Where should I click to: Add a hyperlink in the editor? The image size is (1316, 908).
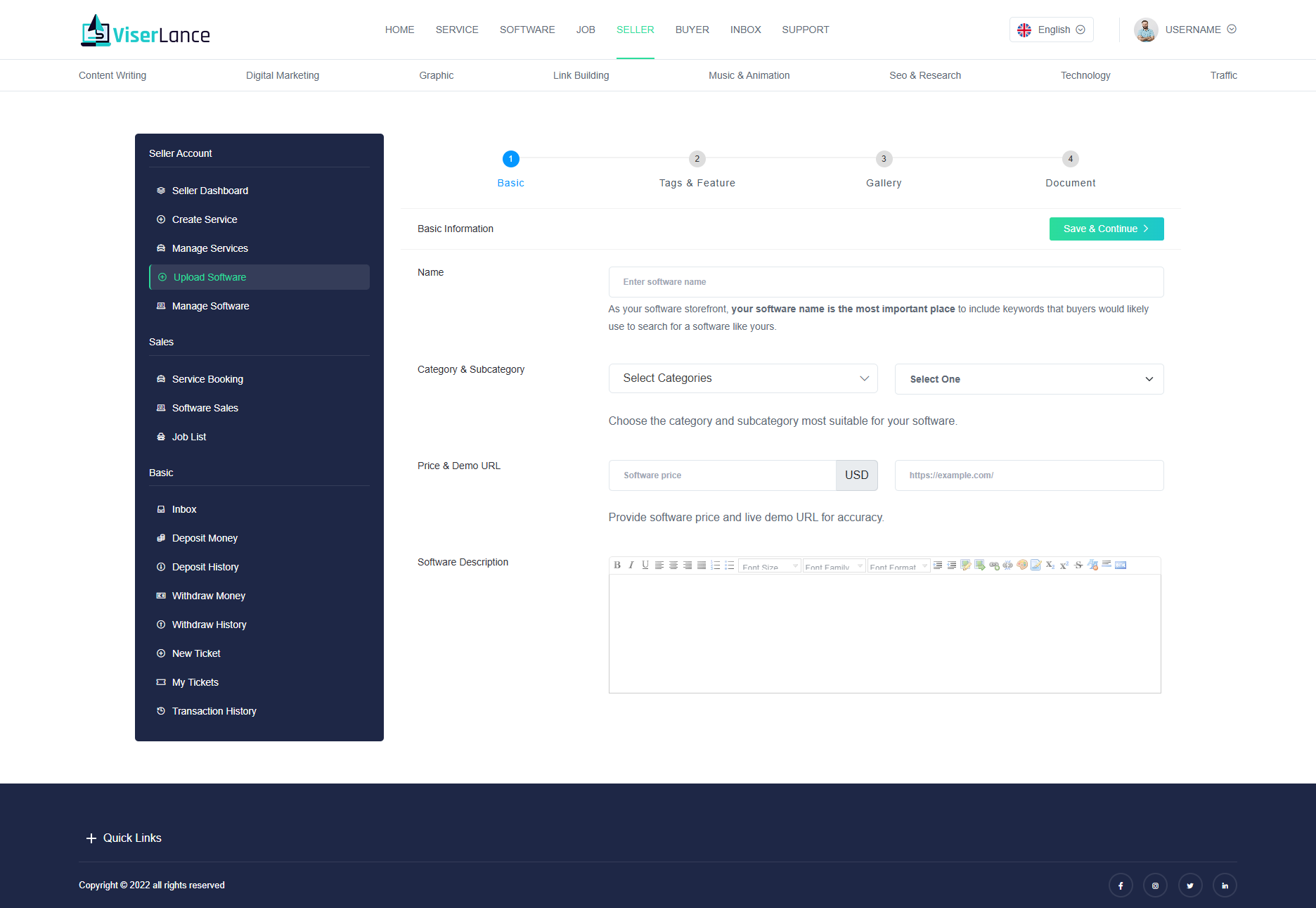pyautogui.click(x=994, y=565)
